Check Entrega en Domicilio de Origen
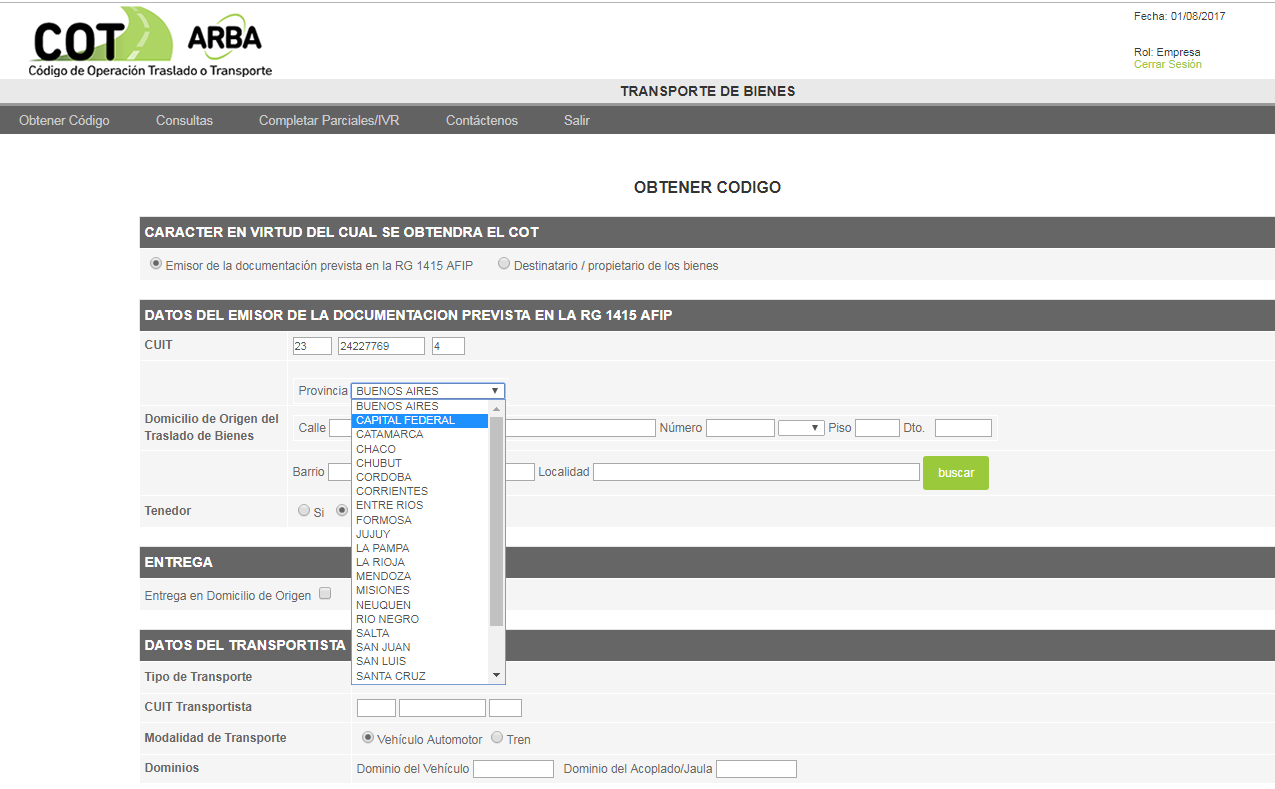1275x789 pixels. click(324, 594)
